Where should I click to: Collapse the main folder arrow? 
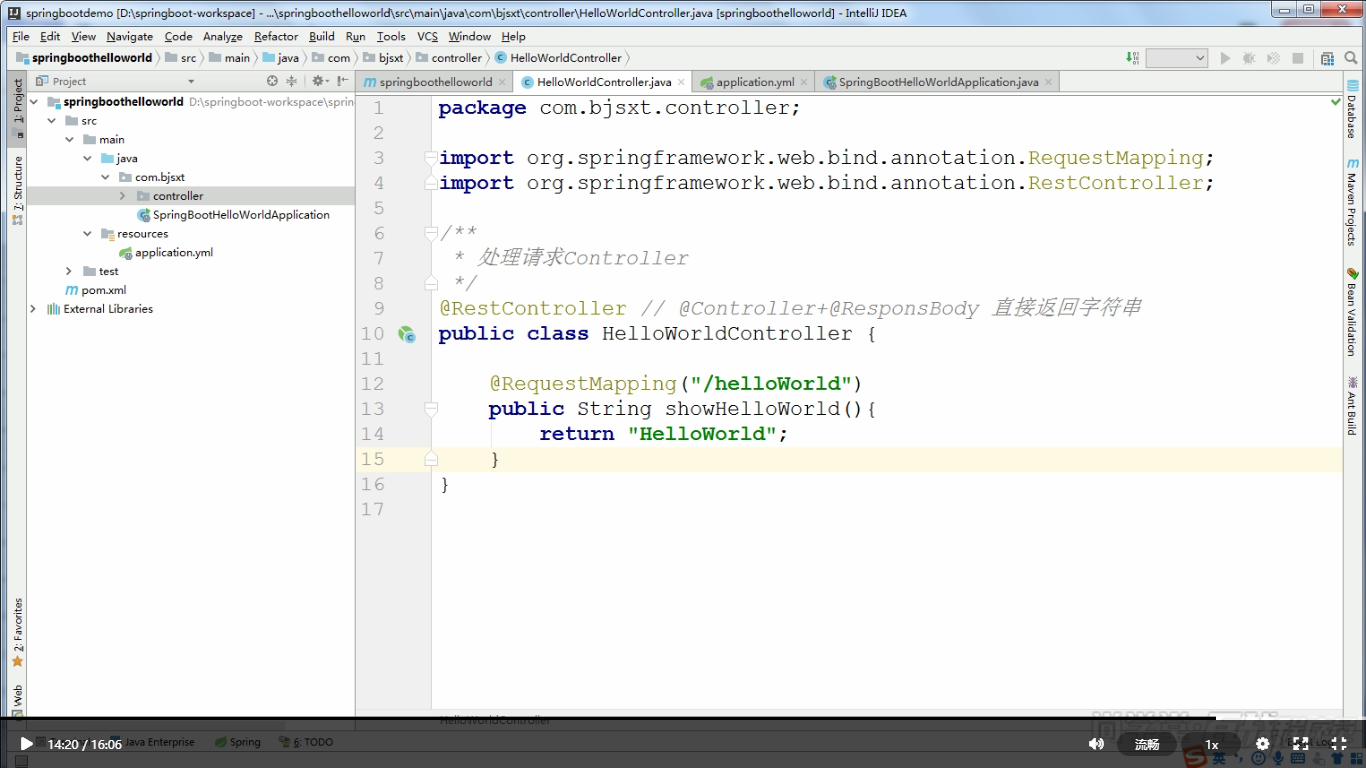(70, 139)
